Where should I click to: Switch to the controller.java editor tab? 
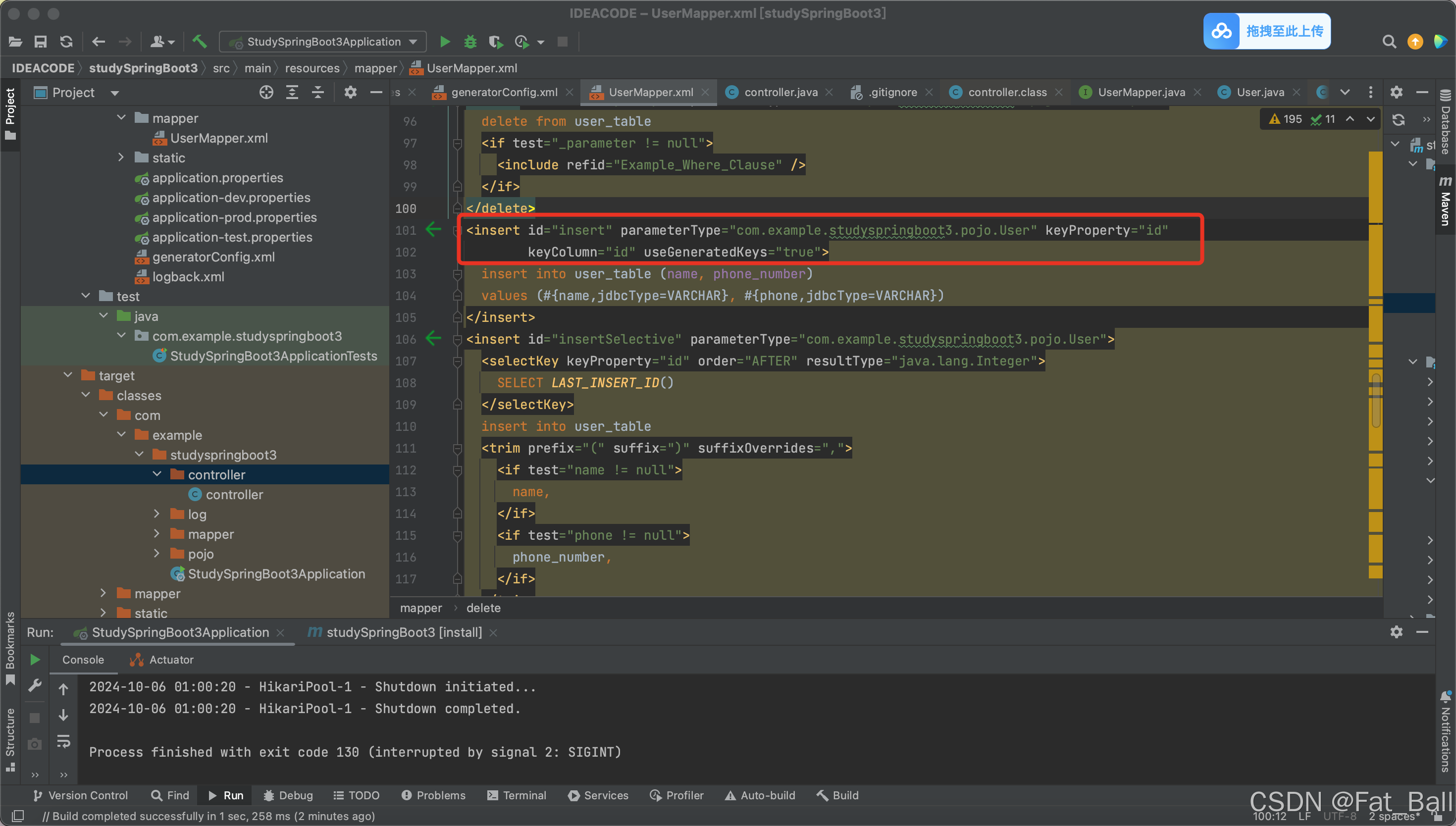(780, 92)
